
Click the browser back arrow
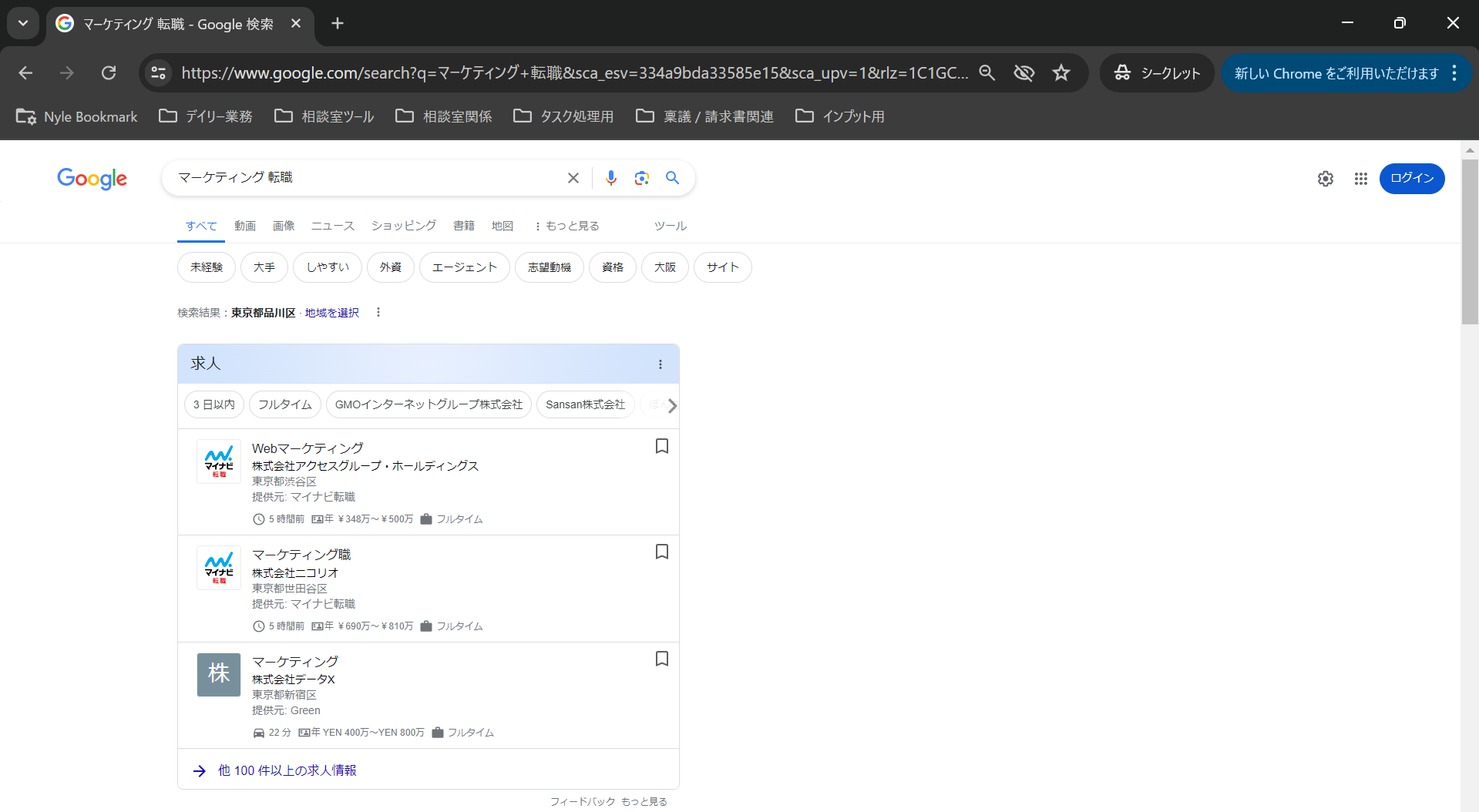pyautogui.click(x=25, y=73)
